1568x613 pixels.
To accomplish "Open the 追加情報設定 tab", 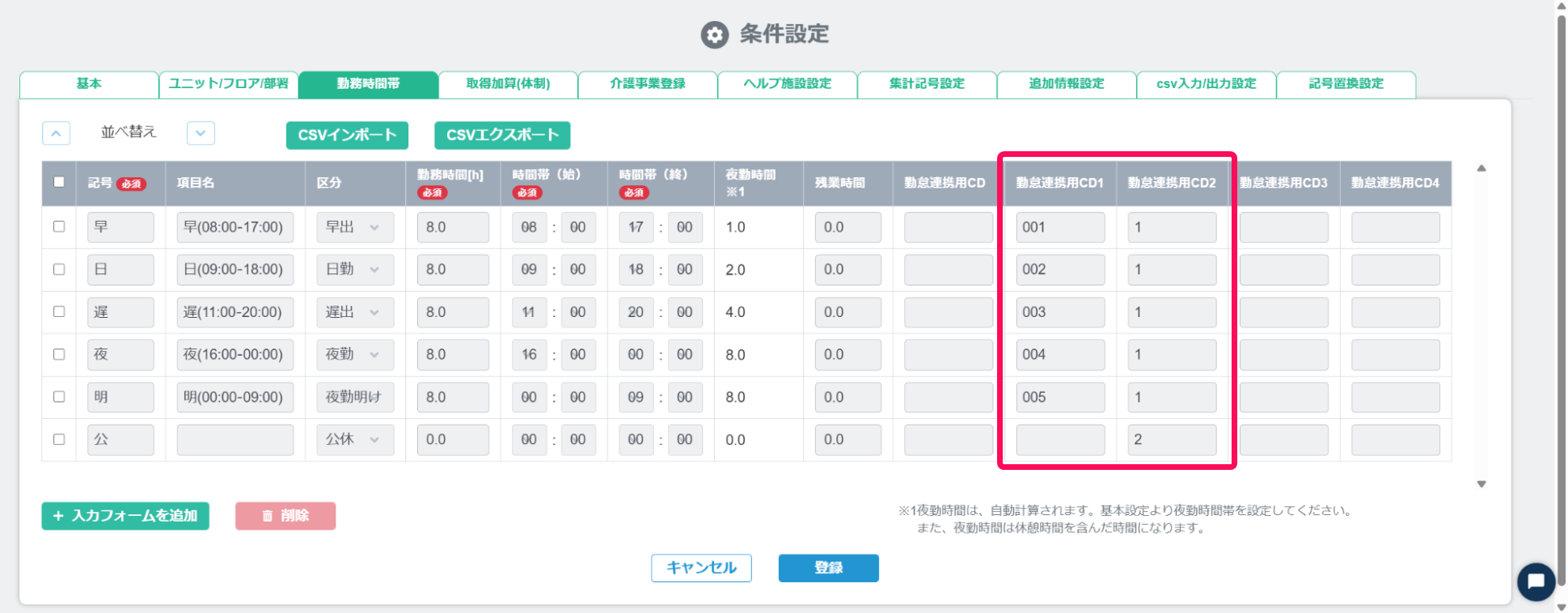I will coord(1066,84).
